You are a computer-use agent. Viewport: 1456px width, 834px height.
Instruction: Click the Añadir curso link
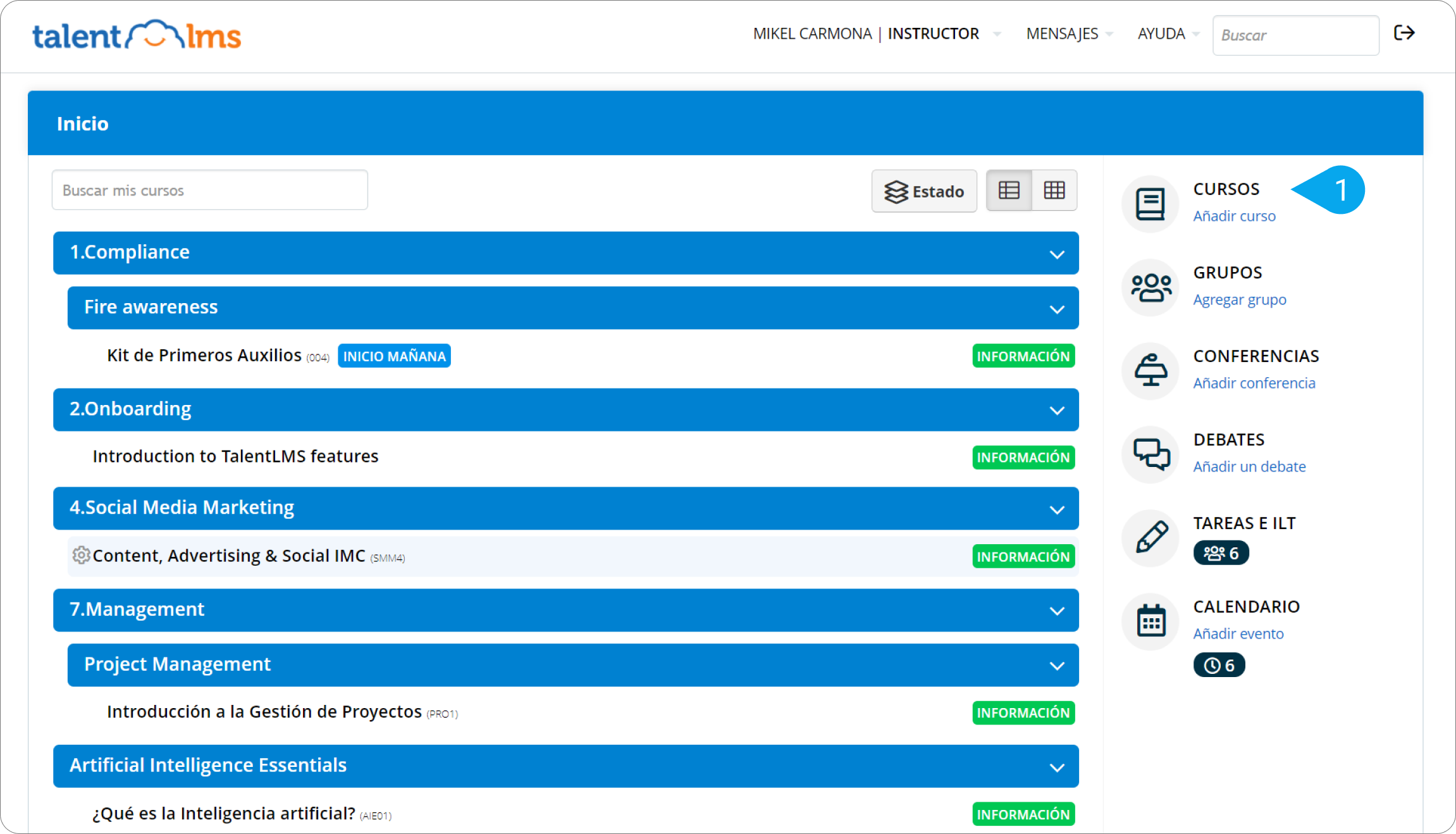pyautogui.click(x=1234, y=216)
